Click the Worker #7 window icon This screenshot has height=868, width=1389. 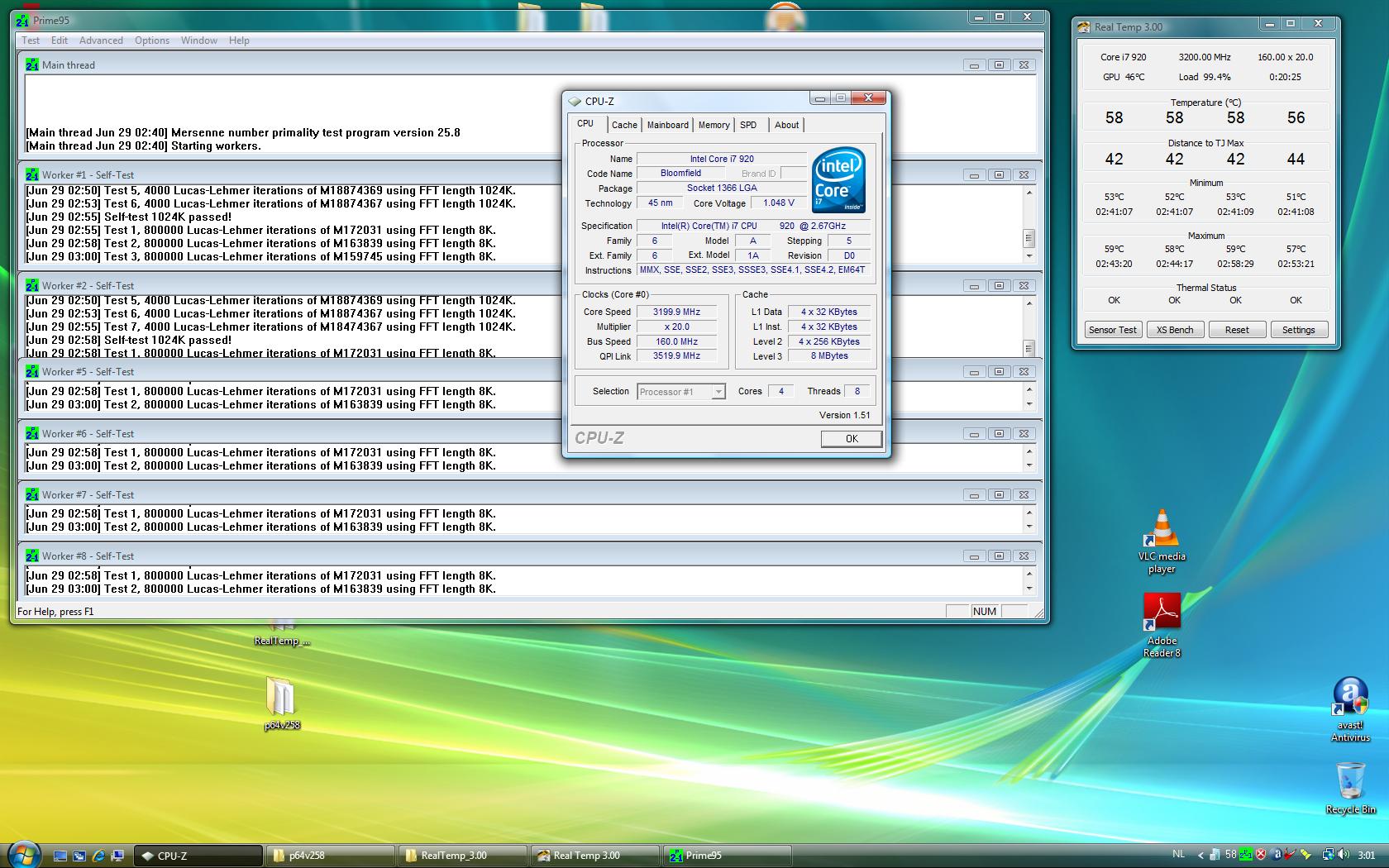(x=32, y=494)
